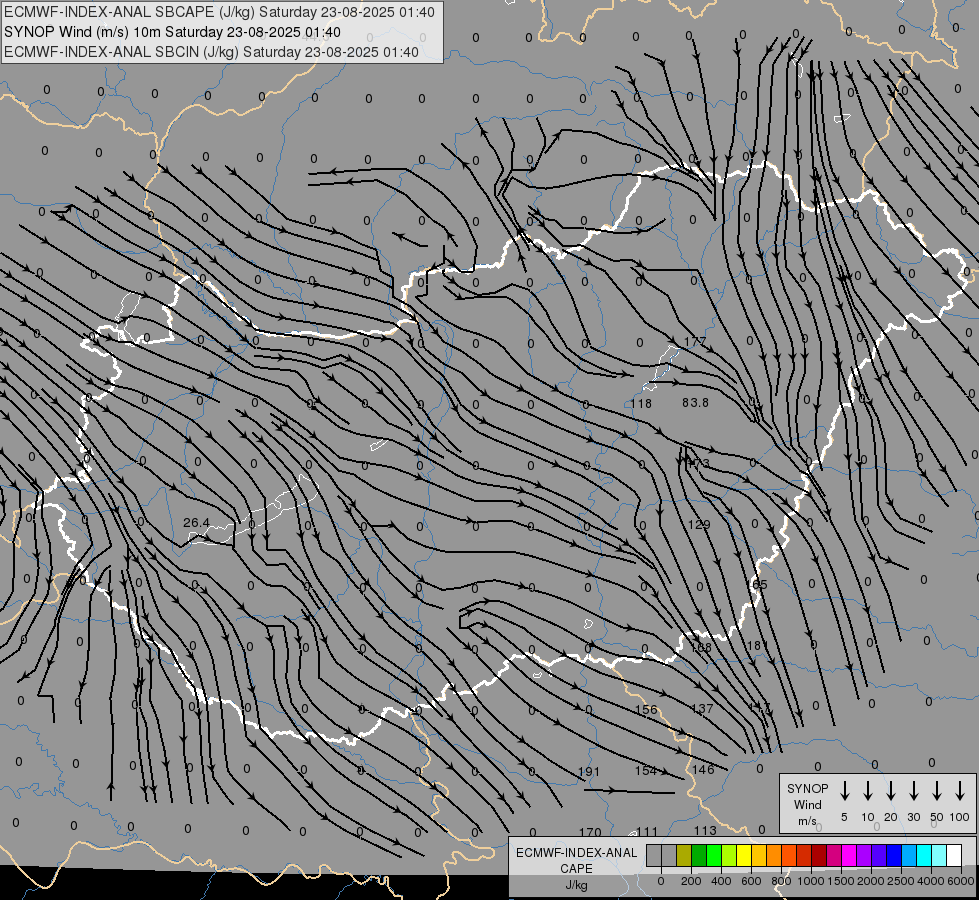The image size is (979, 900).
Task: Click the 100 m/s wind arrow in the legend
Action: coord(960,791)
